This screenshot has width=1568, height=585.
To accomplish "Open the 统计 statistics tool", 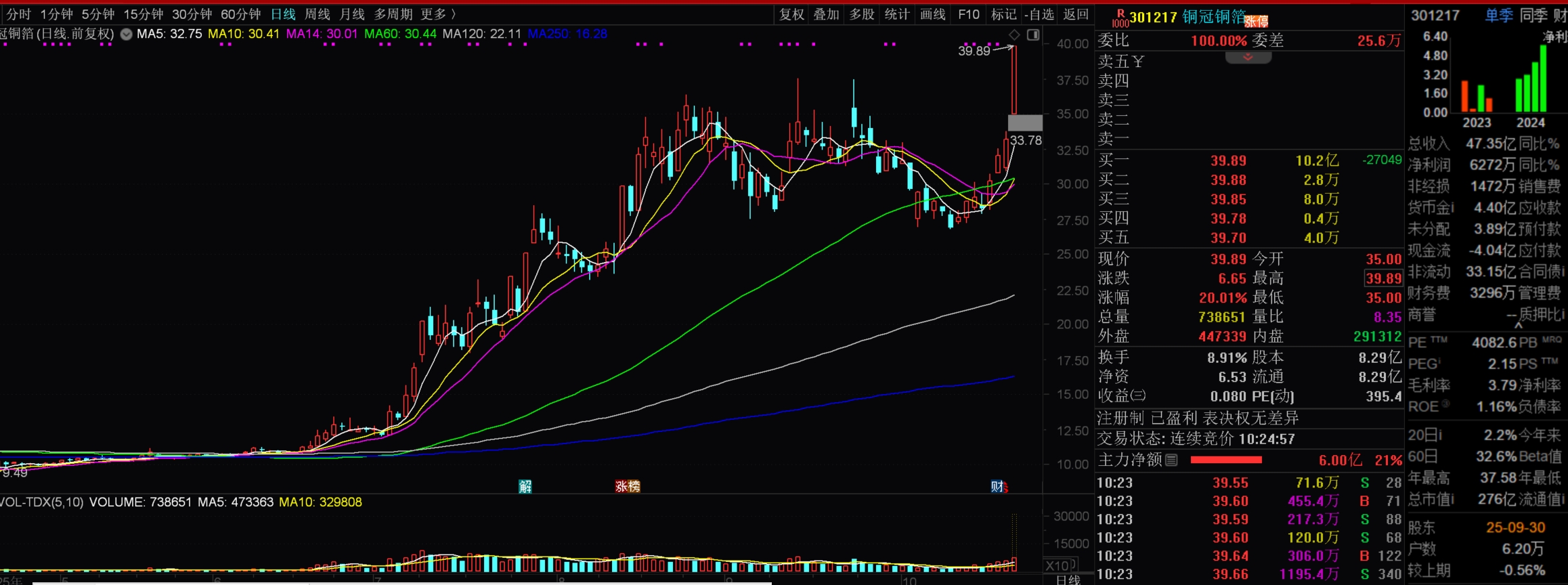I will (x=897, y=14).
